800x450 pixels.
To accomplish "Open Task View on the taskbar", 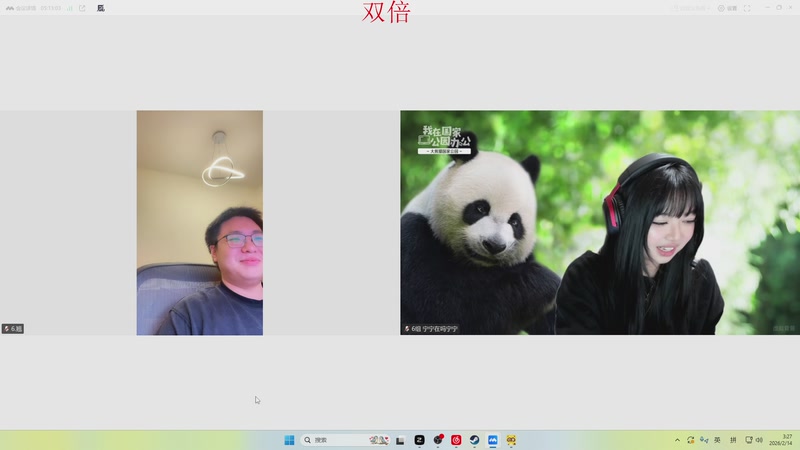I will pos(401,440).
